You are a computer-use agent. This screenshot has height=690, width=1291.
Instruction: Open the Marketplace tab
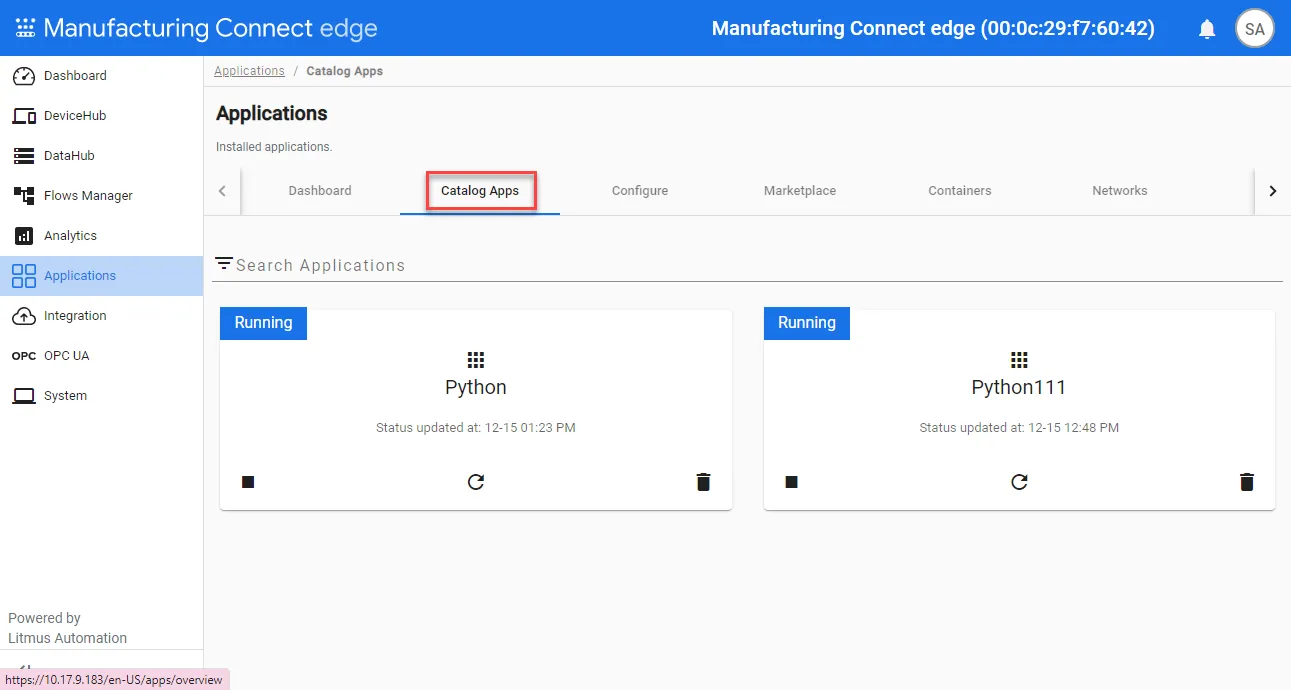pyautogui.click(x=800, y=191)
